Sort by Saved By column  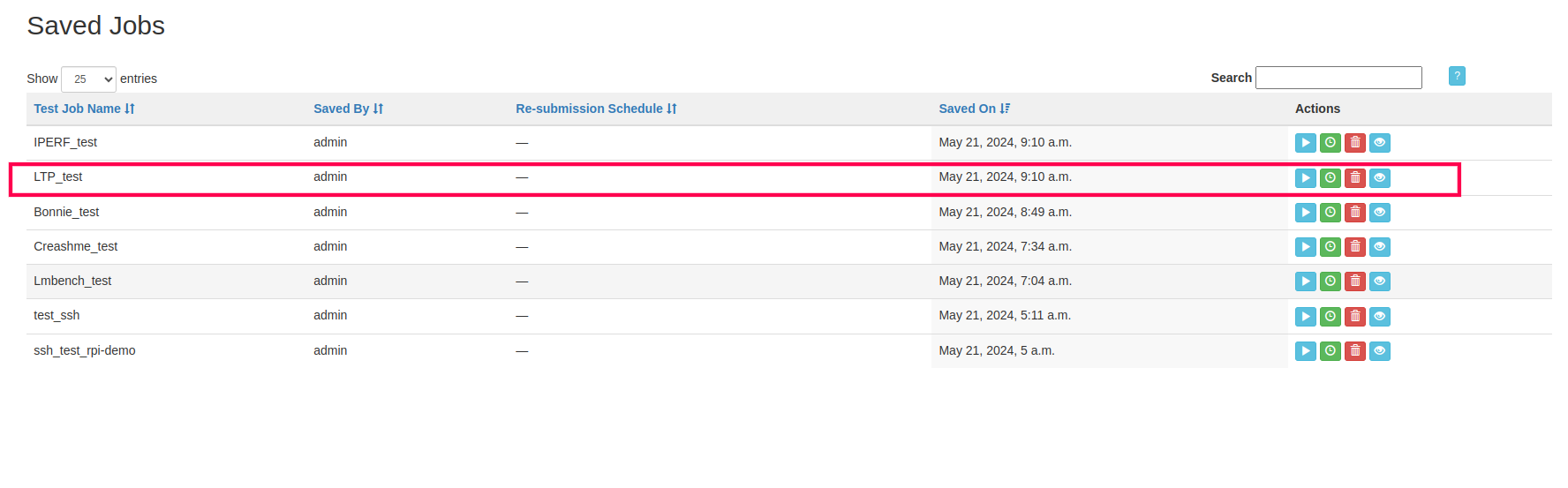click(x=348, y=109)
